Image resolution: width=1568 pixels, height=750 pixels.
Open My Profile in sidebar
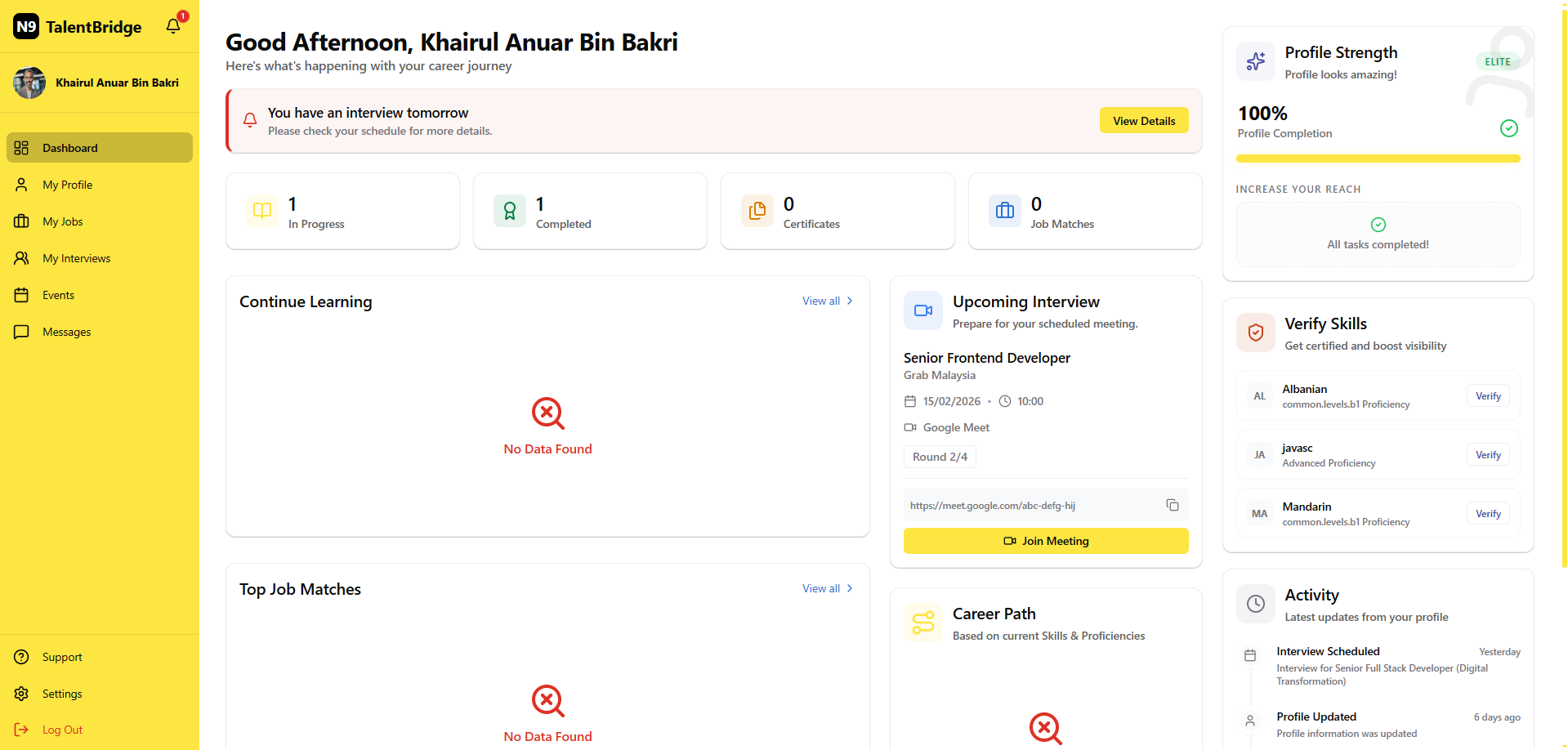(x=68, y=185)
